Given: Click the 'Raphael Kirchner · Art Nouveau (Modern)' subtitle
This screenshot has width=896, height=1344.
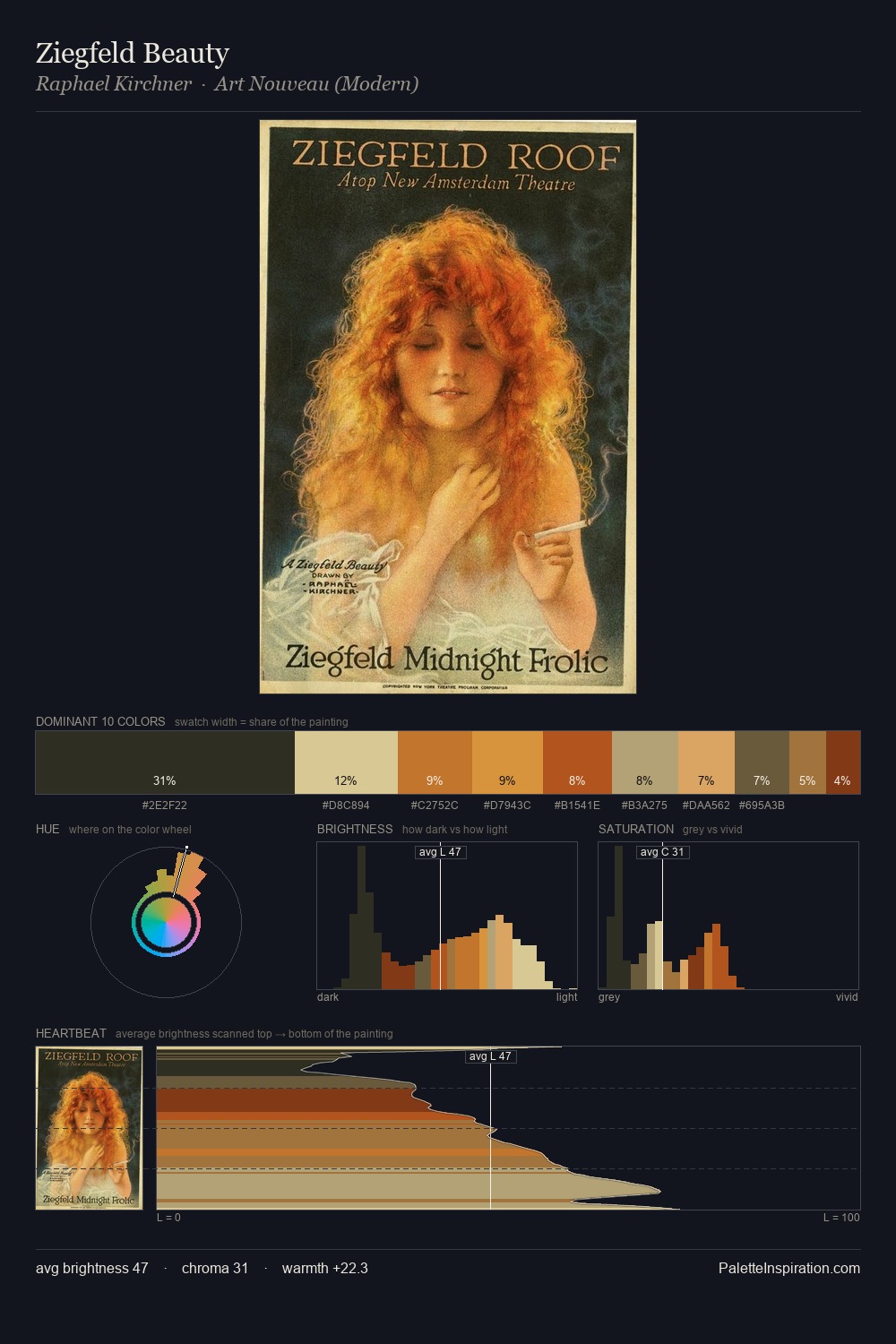Looking at the screenshot, I should 228,84.
